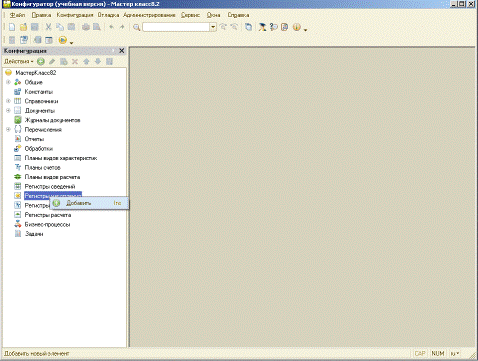This screenshot has width=478, height=361.
Task: Click inside the toolbar search input field
Action: click(176, 27)
